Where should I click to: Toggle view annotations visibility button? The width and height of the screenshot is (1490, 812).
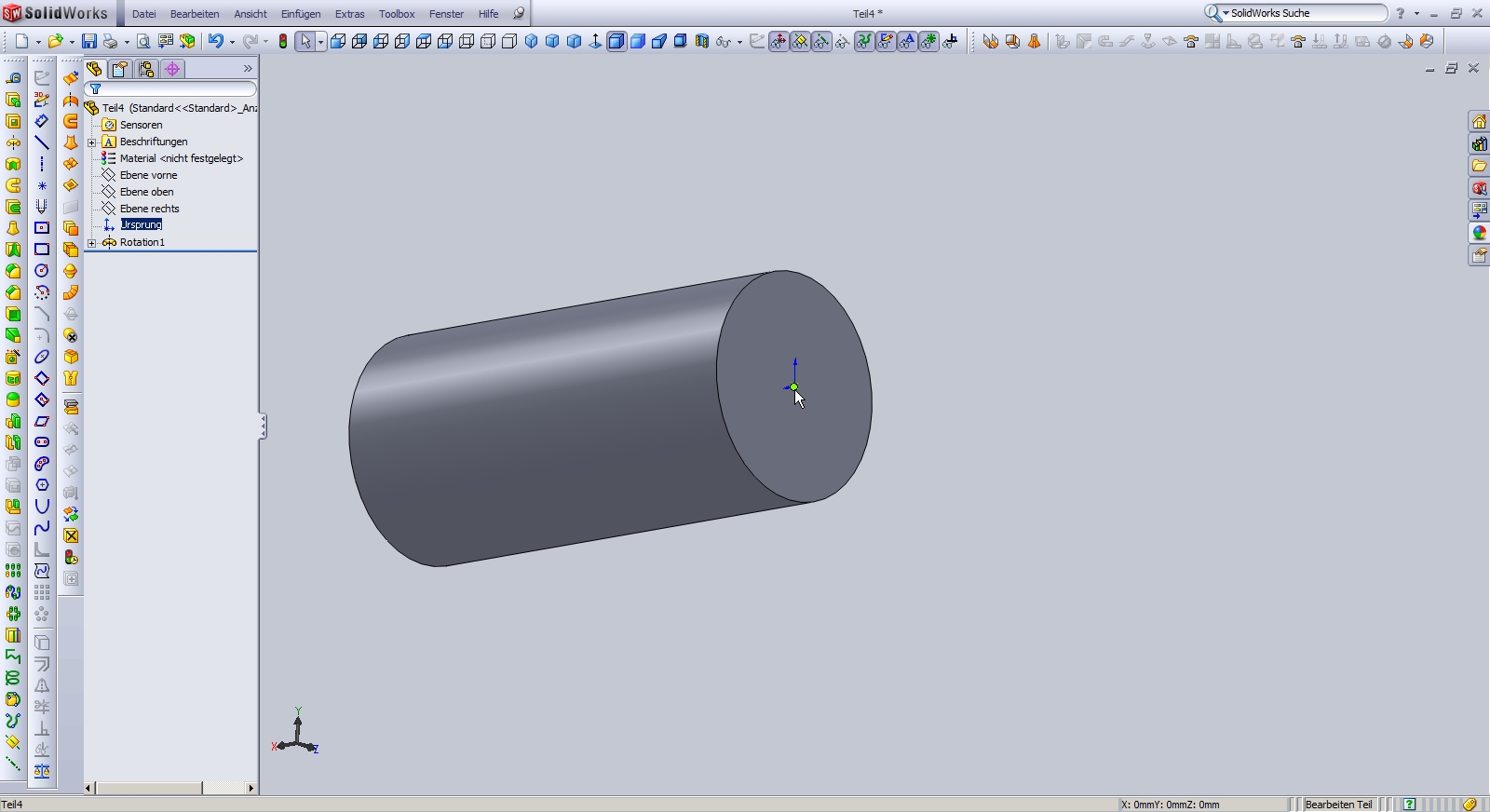907,41
